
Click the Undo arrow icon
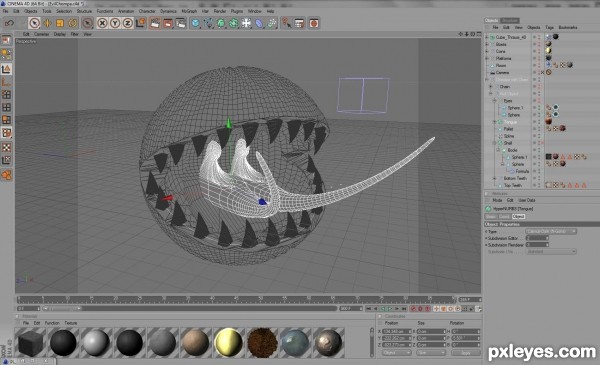click(x=9, y=23)
